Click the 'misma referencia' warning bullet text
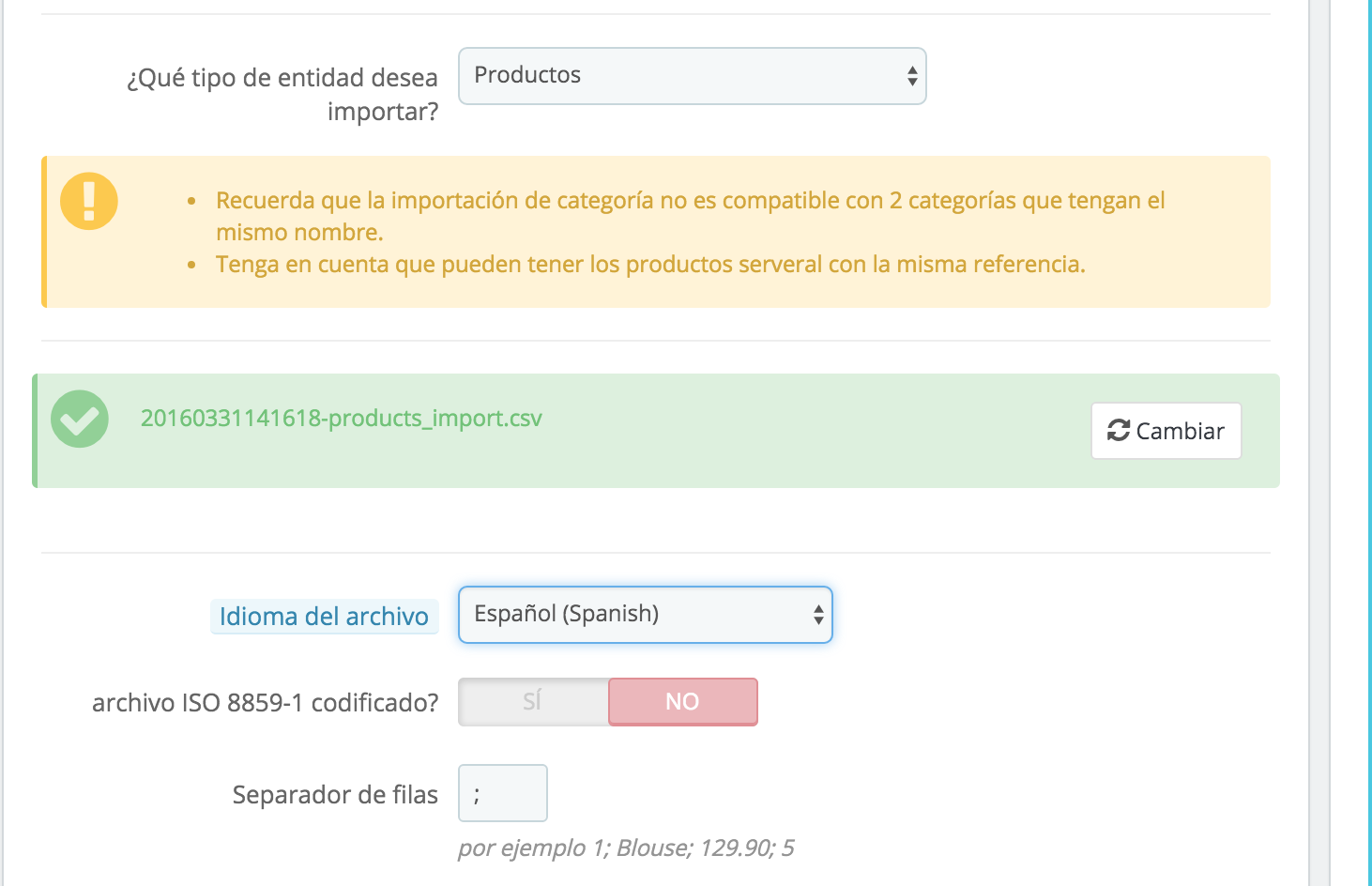The height and width of the screenshot is (886, 1372). (650, 265)
